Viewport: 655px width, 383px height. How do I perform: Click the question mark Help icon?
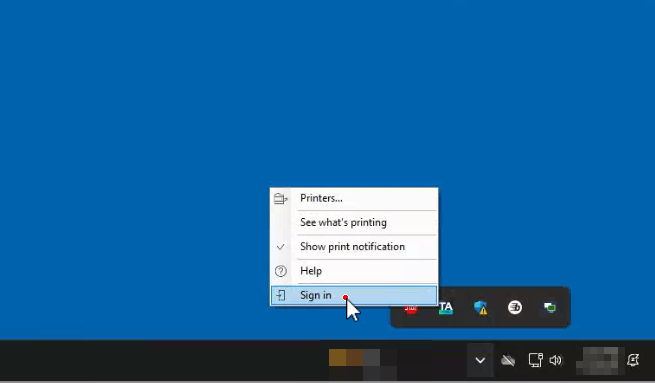tap(281, 271)
